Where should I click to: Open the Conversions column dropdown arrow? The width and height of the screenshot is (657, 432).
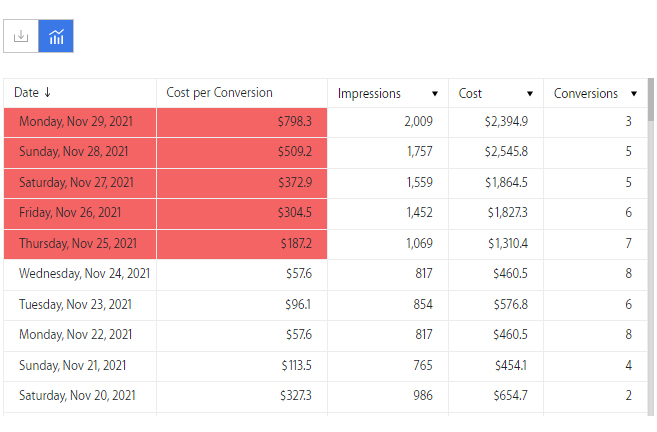(634, 93)
